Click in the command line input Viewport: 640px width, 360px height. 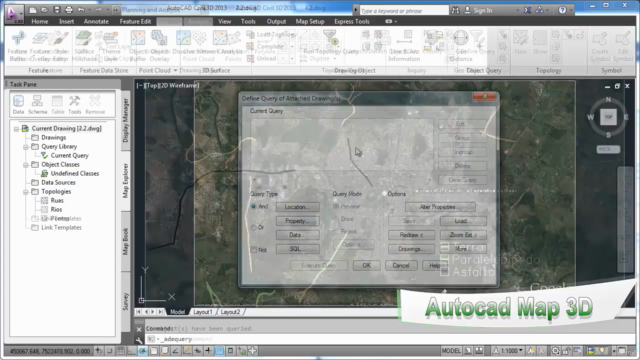pos(388,339)
